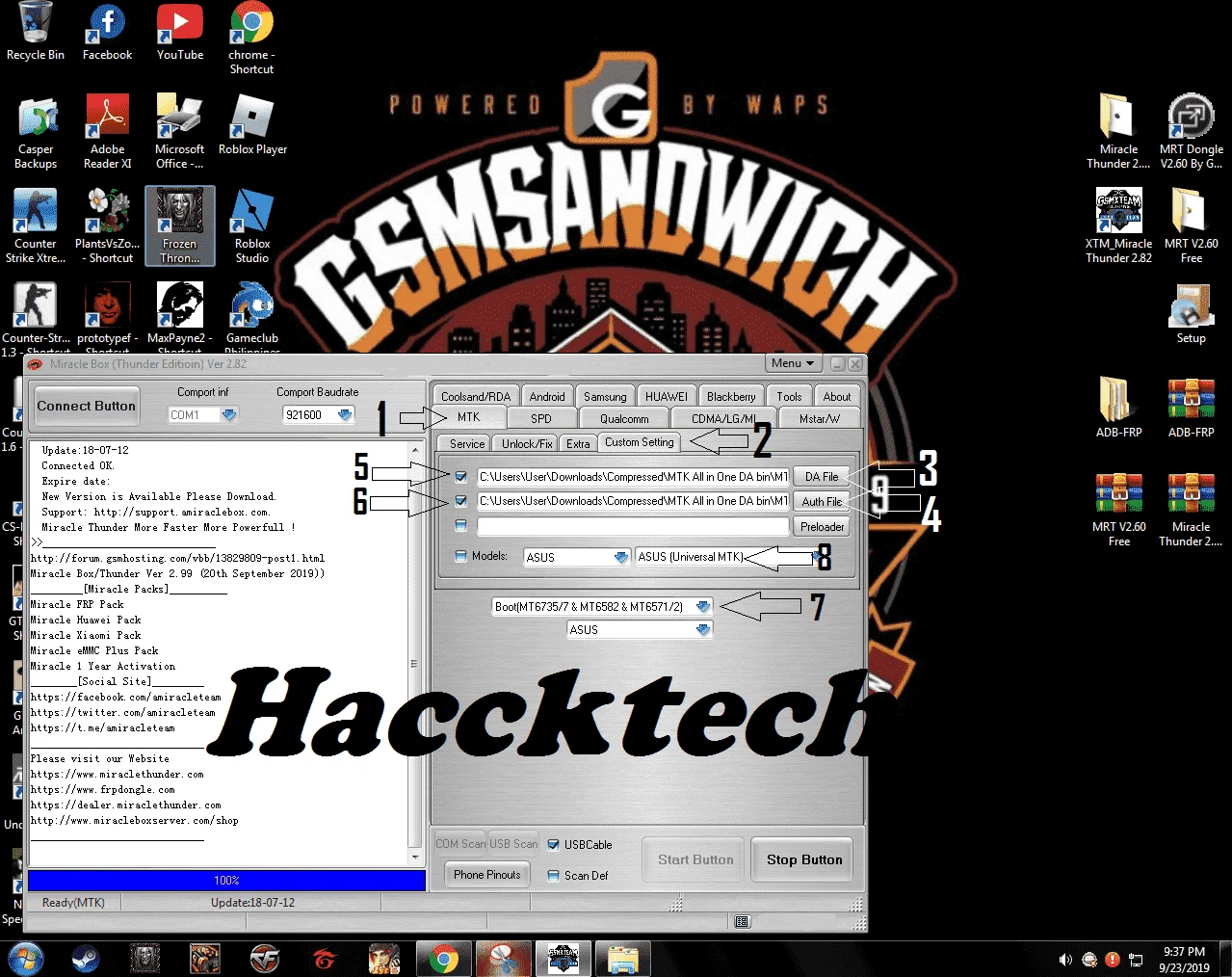Open the Microsoft Office desktop shortcut
This screenshot has width=1232, height=977.
[180, 133]
